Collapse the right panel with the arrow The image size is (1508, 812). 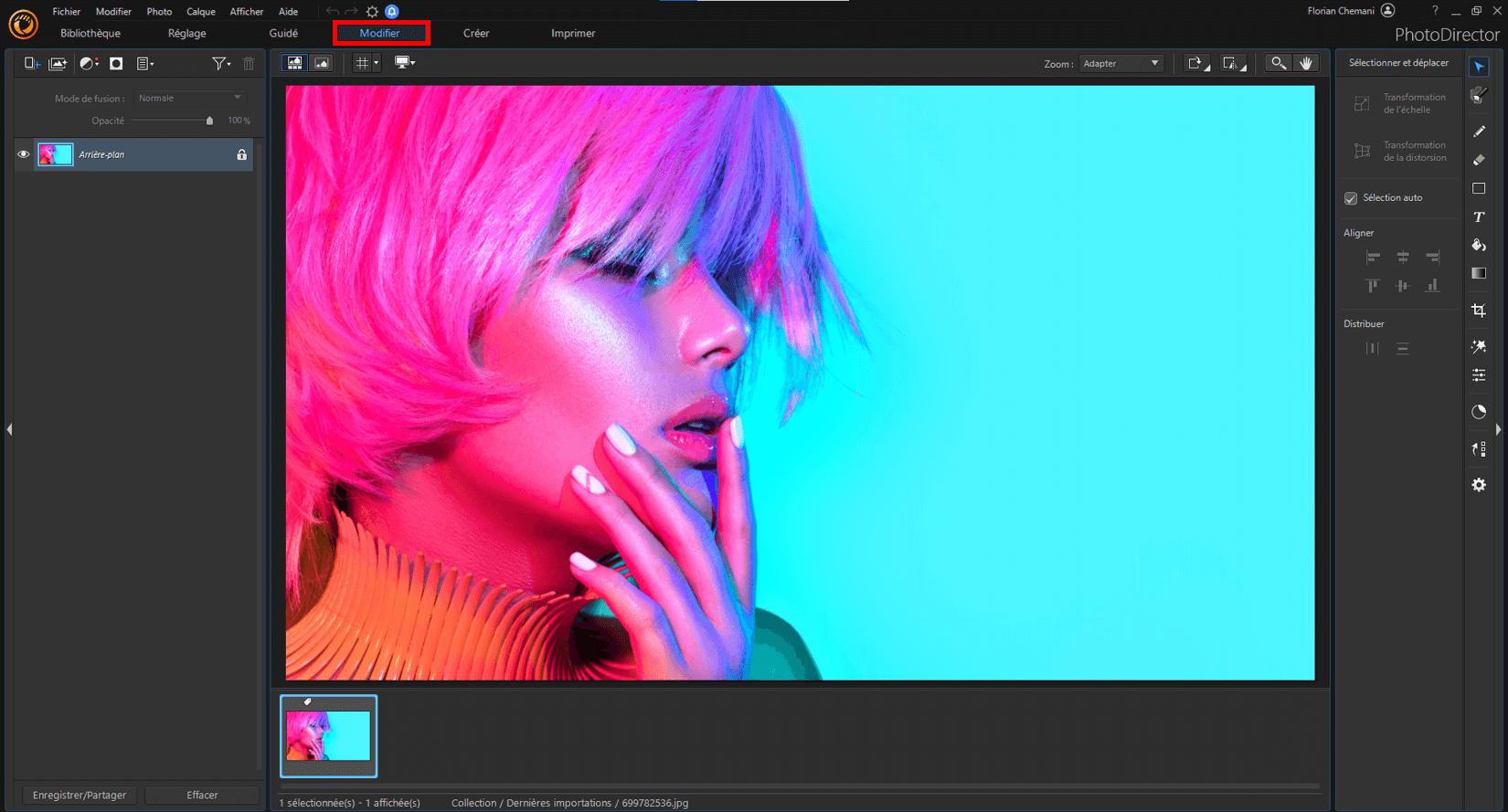click(x=1498, y=429)
